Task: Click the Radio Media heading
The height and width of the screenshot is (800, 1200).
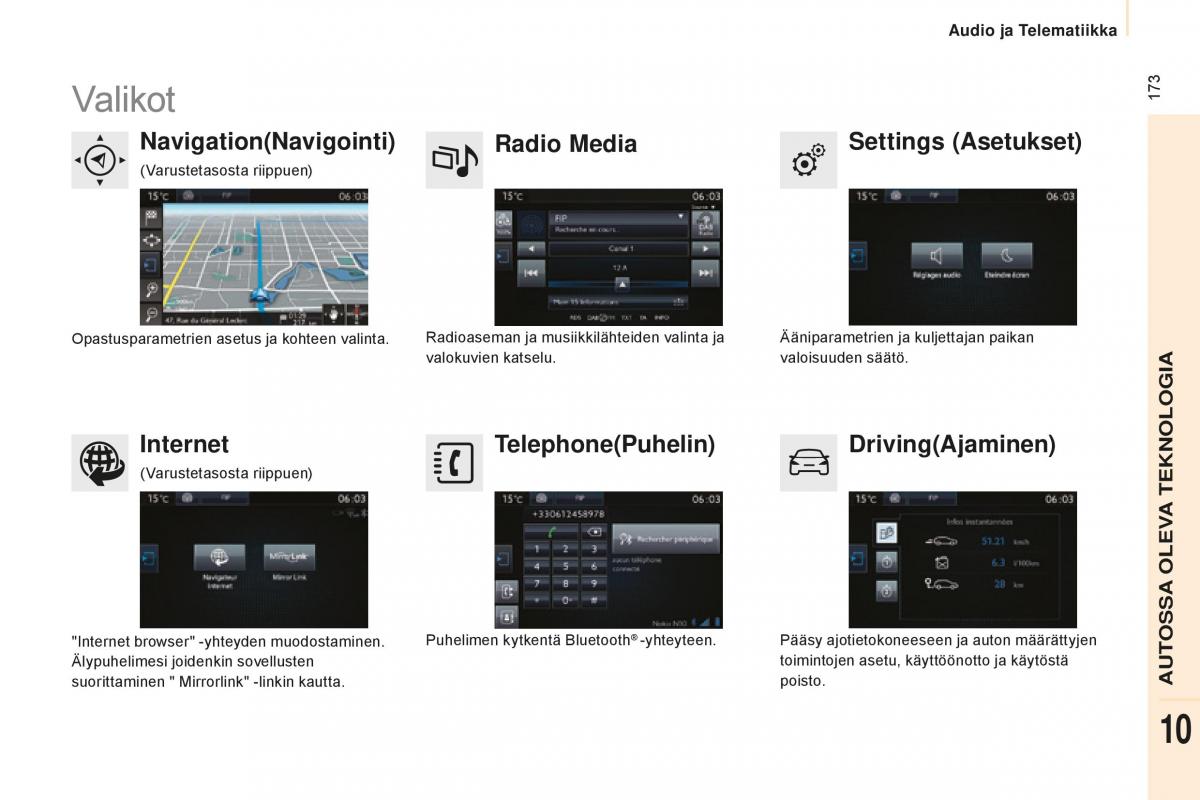Action: 566,144
